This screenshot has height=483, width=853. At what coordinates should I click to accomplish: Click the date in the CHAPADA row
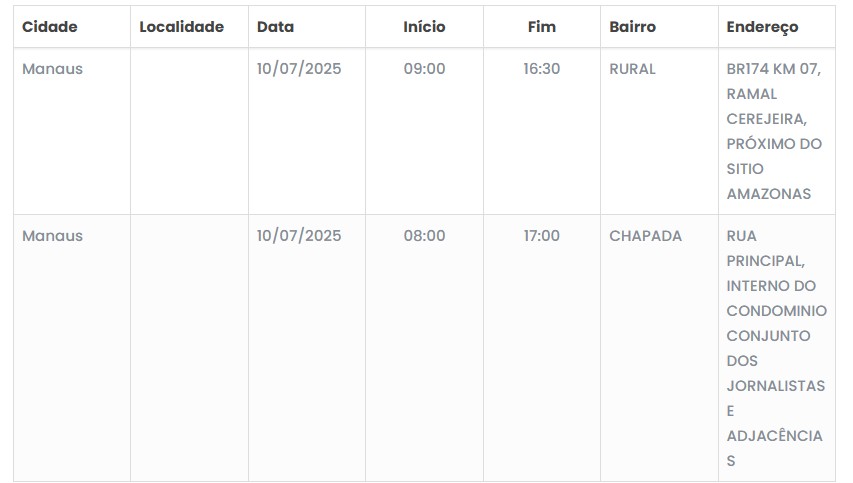(x=298, y=236)
